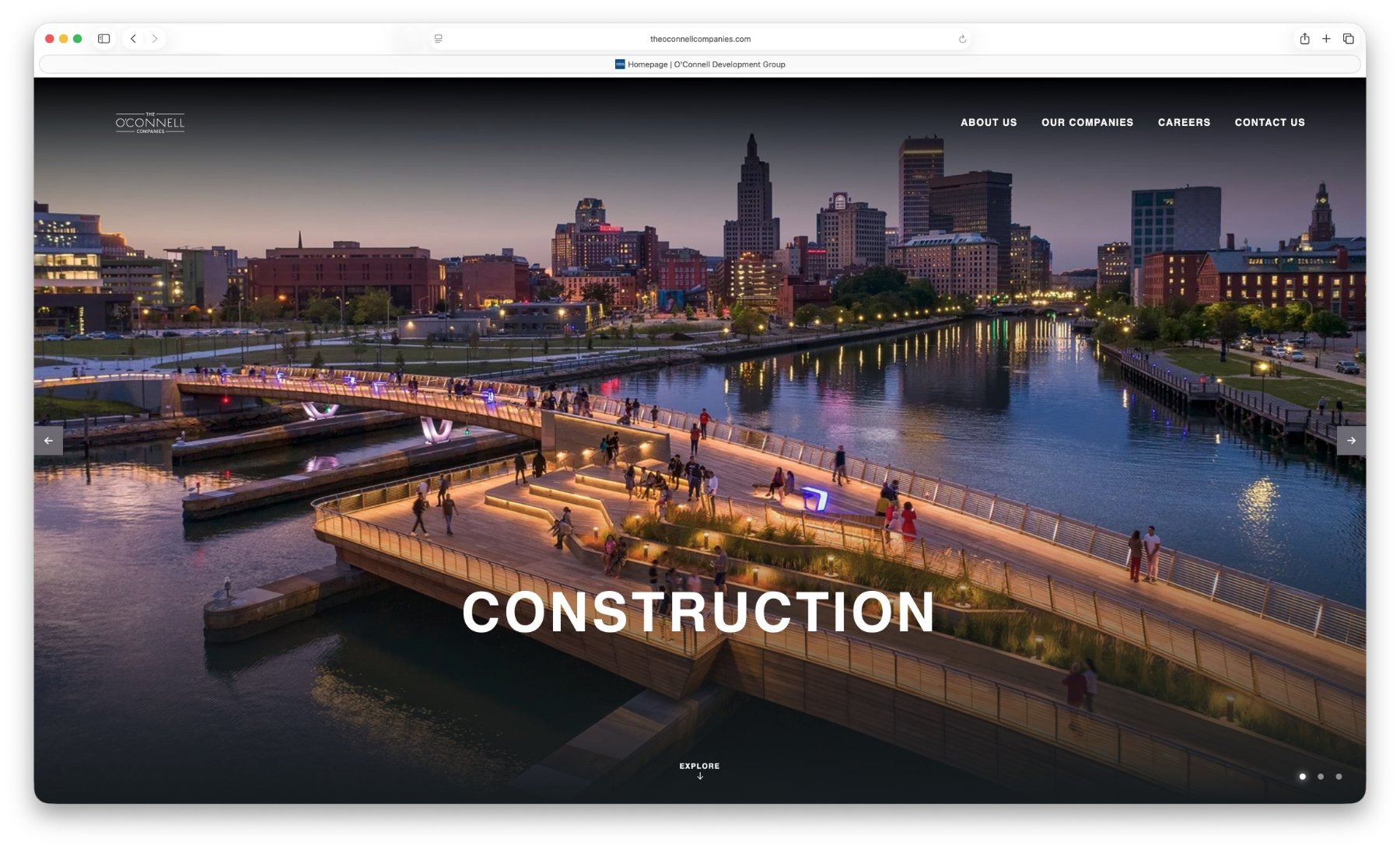Show previous slide with left arrow
The width and height of the screenshot is (1400, 849).
coord(48,441)
